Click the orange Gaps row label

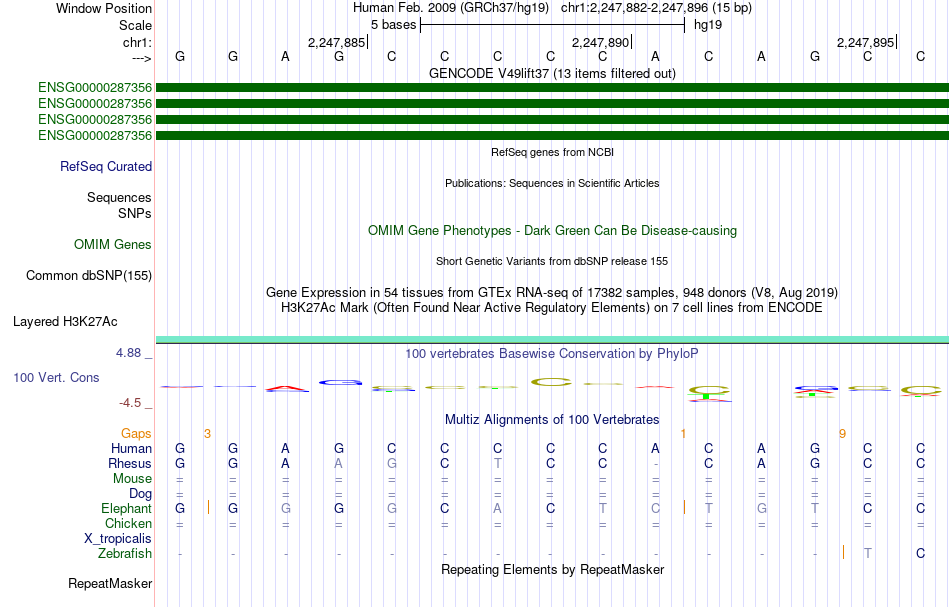[136, 434]
